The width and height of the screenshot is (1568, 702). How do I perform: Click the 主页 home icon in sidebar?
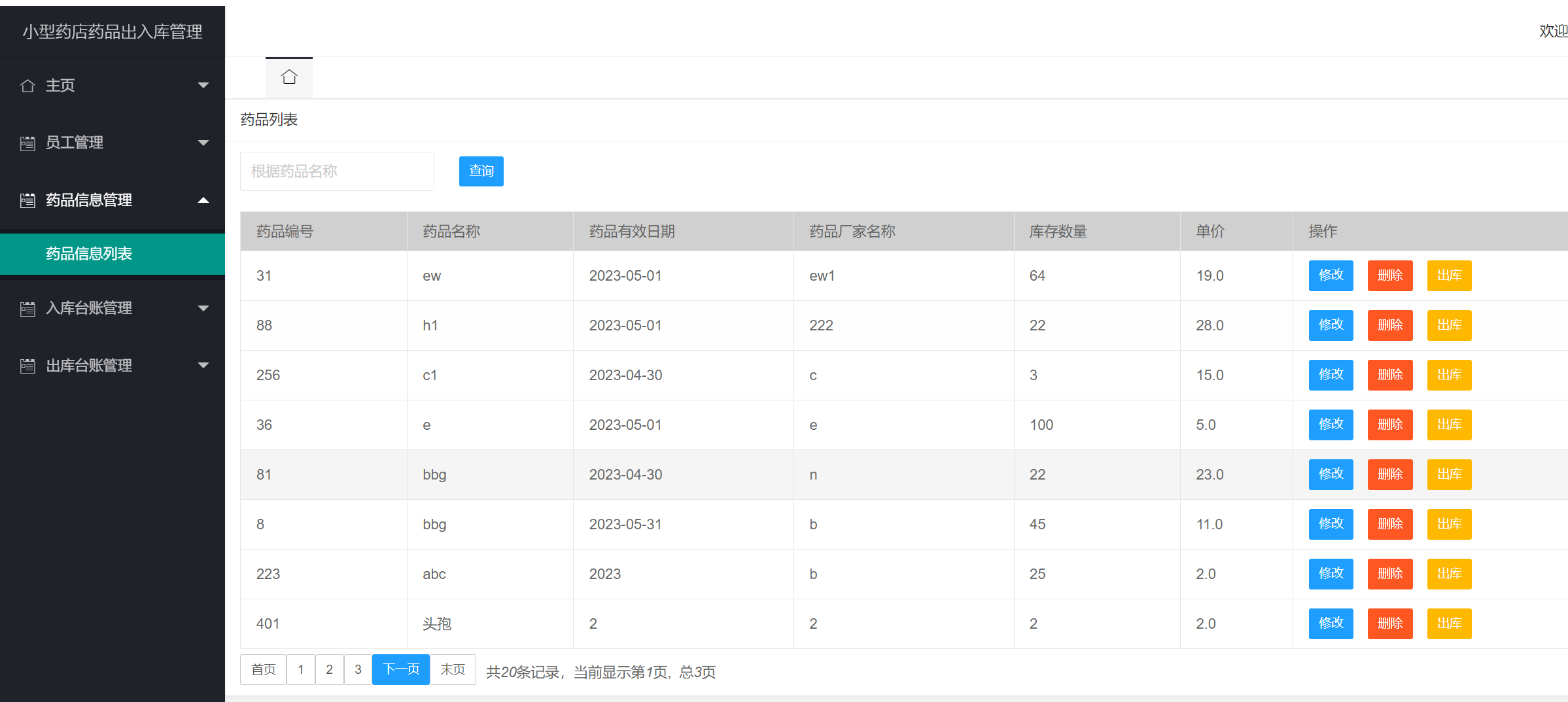point(27,85)
